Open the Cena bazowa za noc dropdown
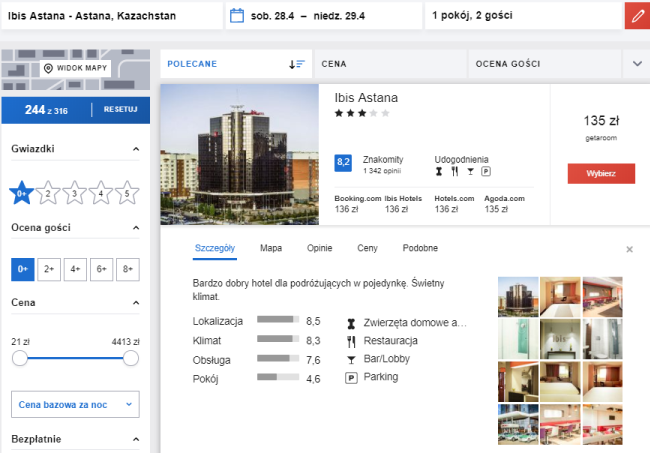650x453 pixels. 75,405
